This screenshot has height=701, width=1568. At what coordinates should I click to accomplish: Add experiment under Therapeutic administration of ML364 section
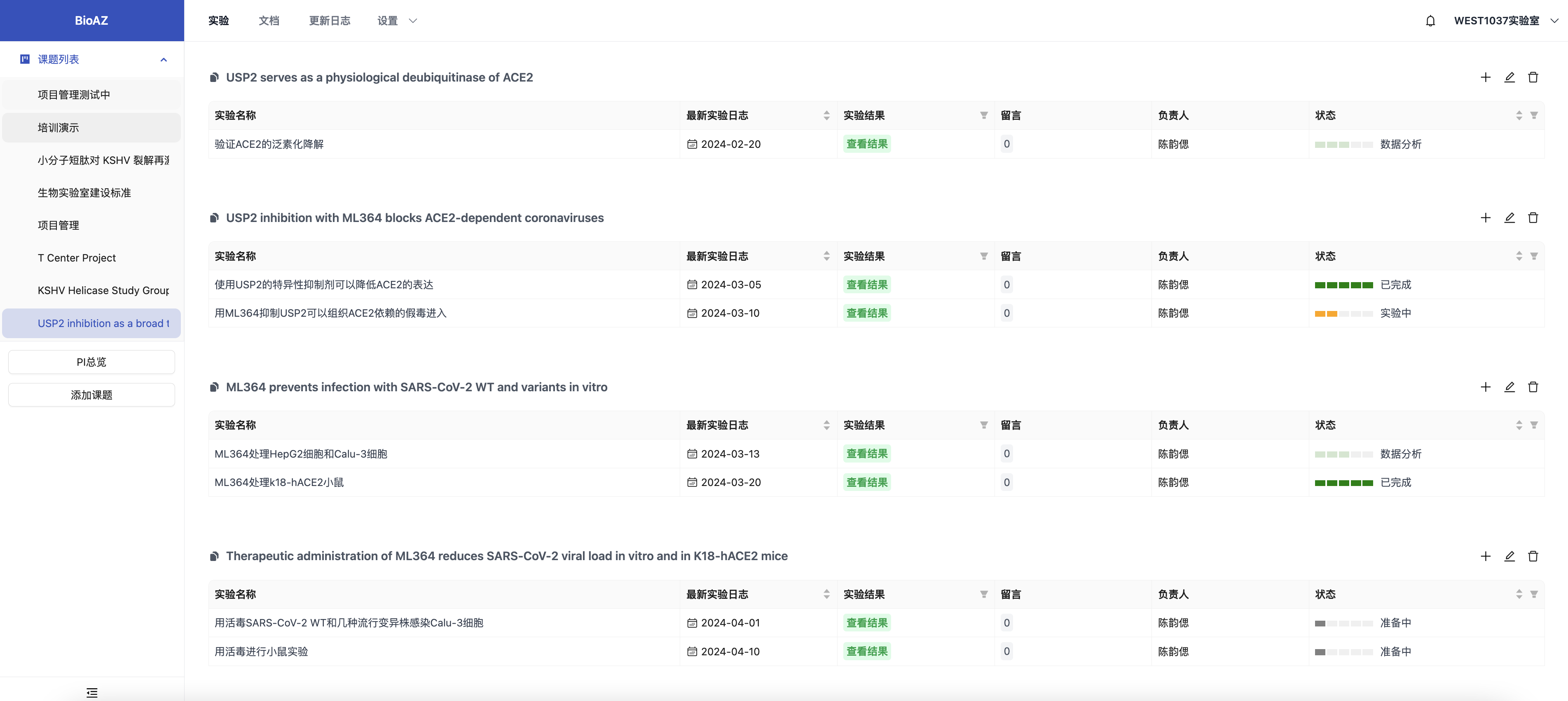pyautogui.click(x=1485, y=556)
